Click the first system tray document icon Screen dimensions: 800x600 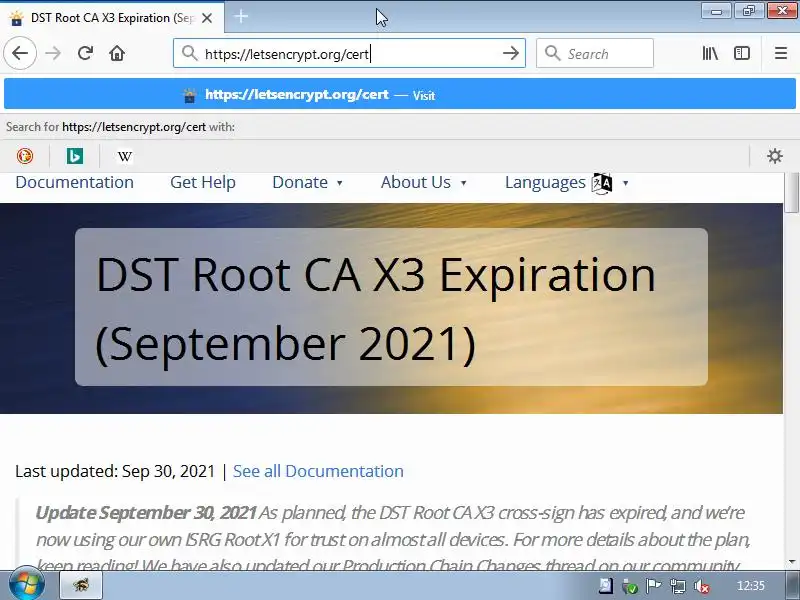pyautogui.click(x=606, y=586)
